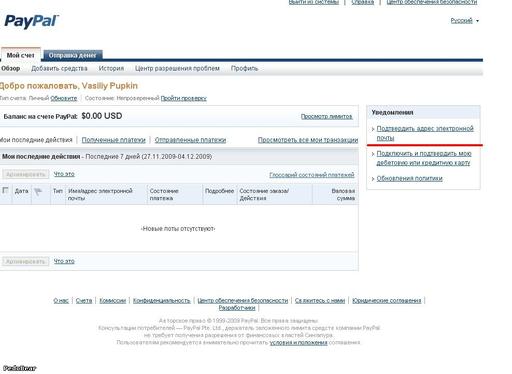Image resolution: width=512 pixels, height=374 pixels.
Task: Click Подключить и подтвердить карту link
Action: point(424,158)
